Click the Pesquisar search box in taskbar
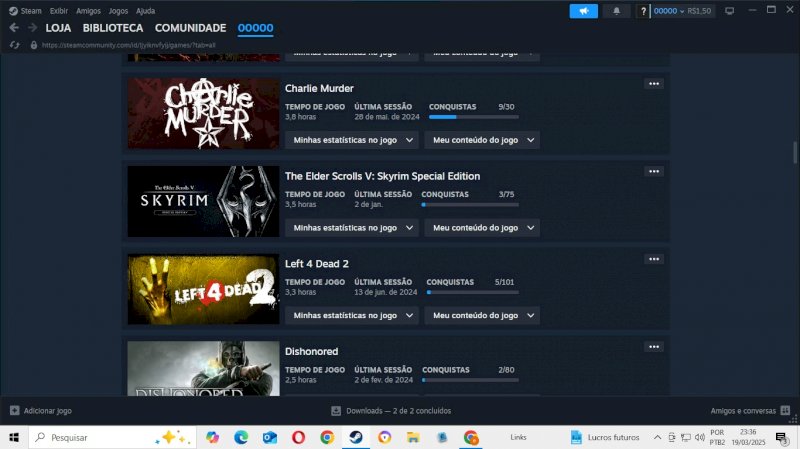The image size is (800, 449). (x=112, y=437)
